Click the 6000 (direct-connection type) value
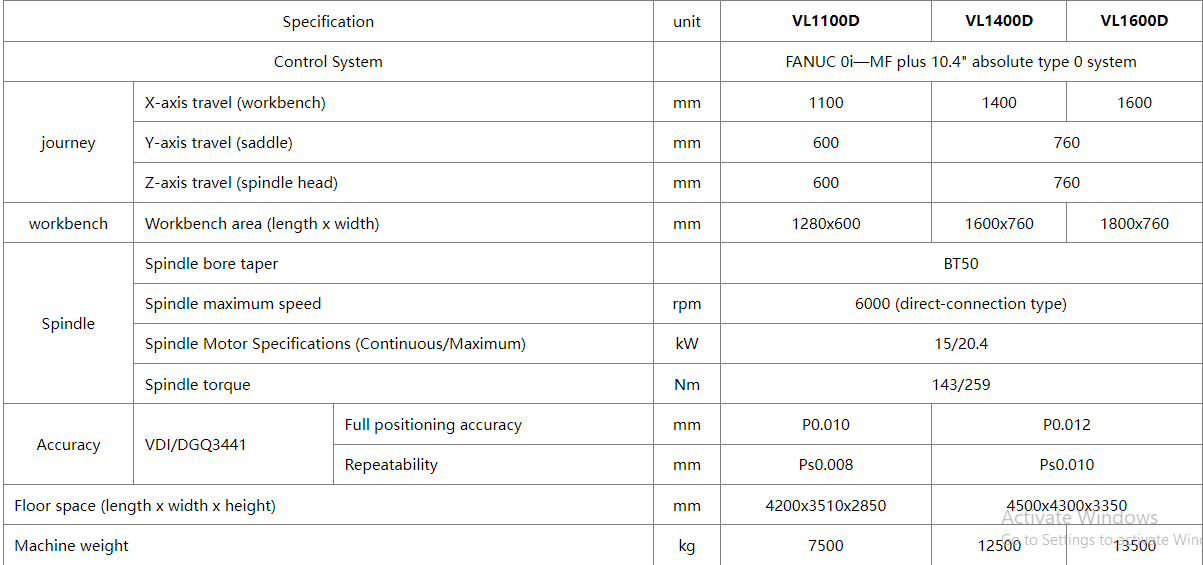Image resolution: width=1203 pixels, height=565 pixels. tap(960, 304)
